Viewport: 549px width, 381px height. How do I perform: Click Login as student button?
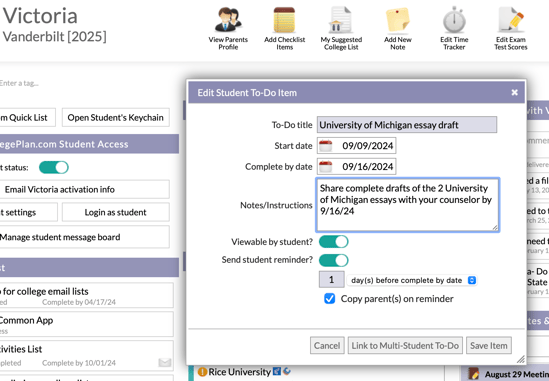[116, 212]
